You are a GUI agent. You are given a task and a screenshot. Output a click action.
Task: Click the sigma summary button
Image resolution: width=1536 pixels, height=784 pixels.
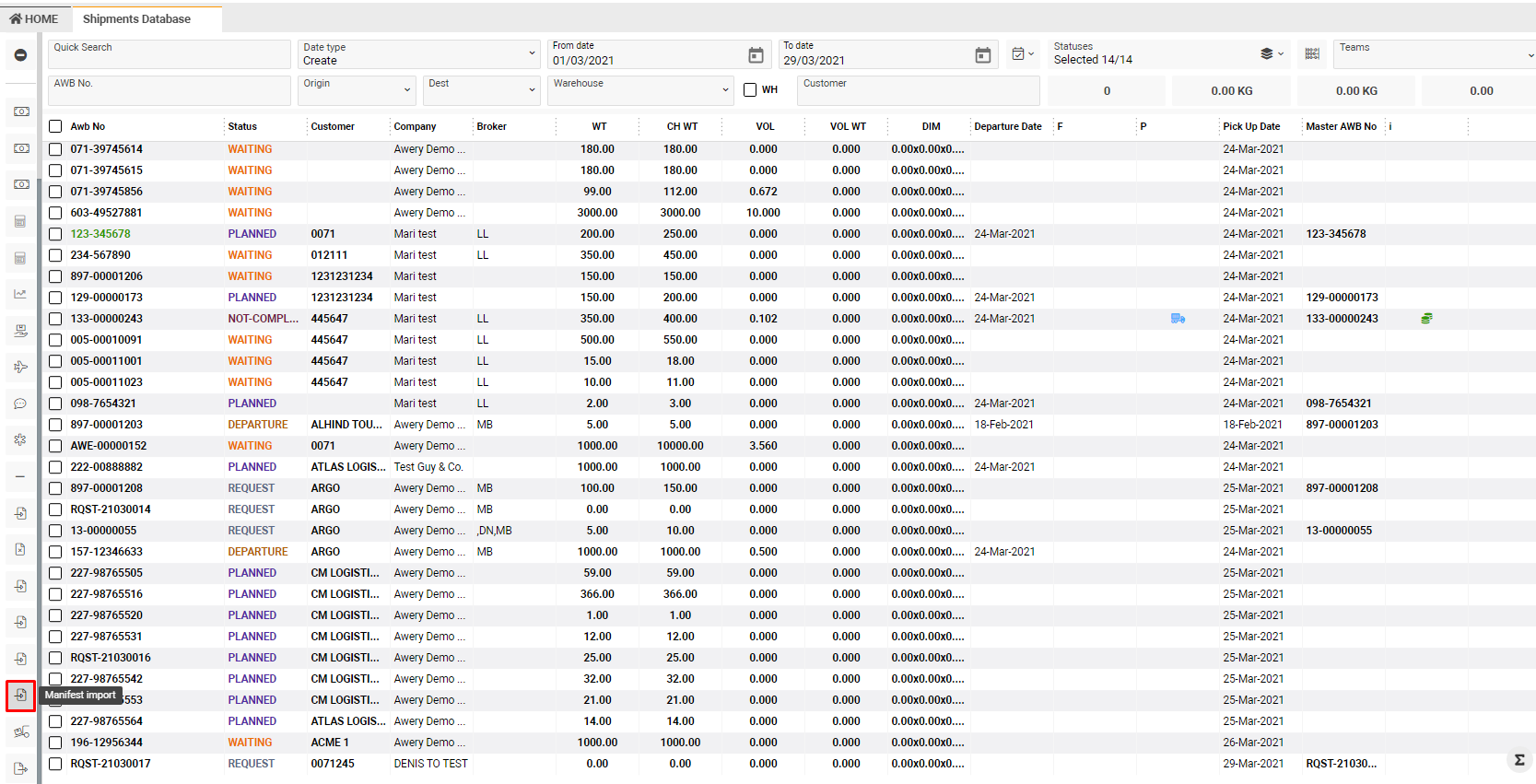click(x=1518, y=760)
